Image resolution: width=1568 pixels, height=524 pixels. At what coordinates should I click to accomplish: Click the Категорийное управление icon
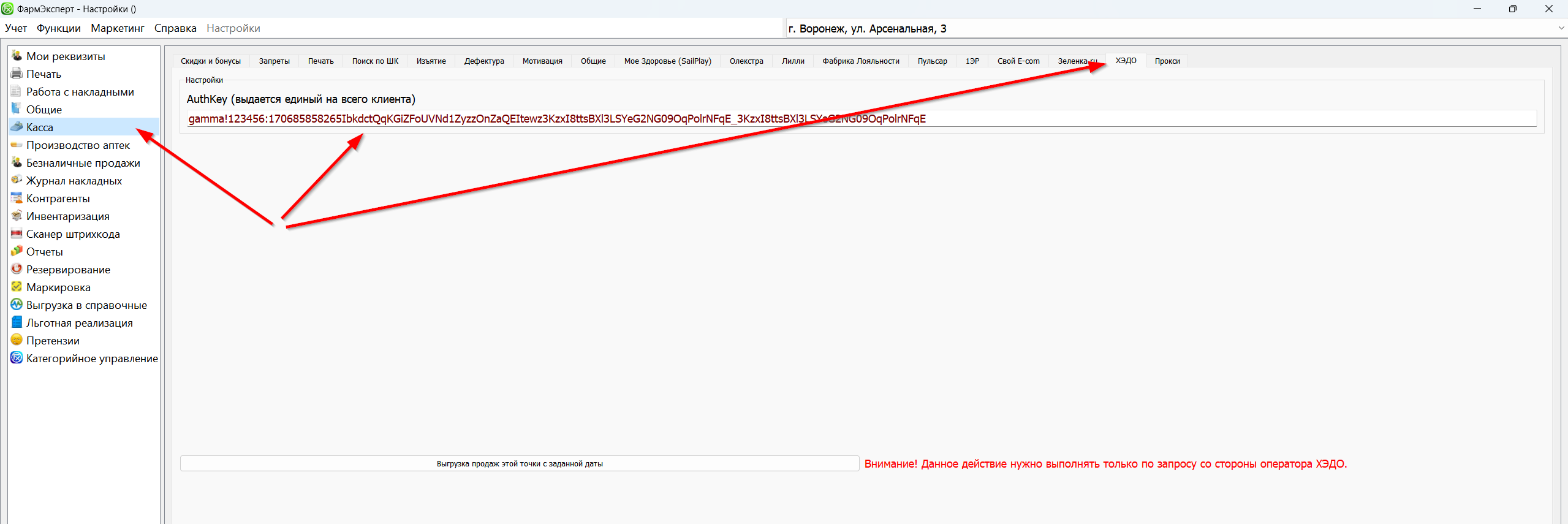coord(17,358)
